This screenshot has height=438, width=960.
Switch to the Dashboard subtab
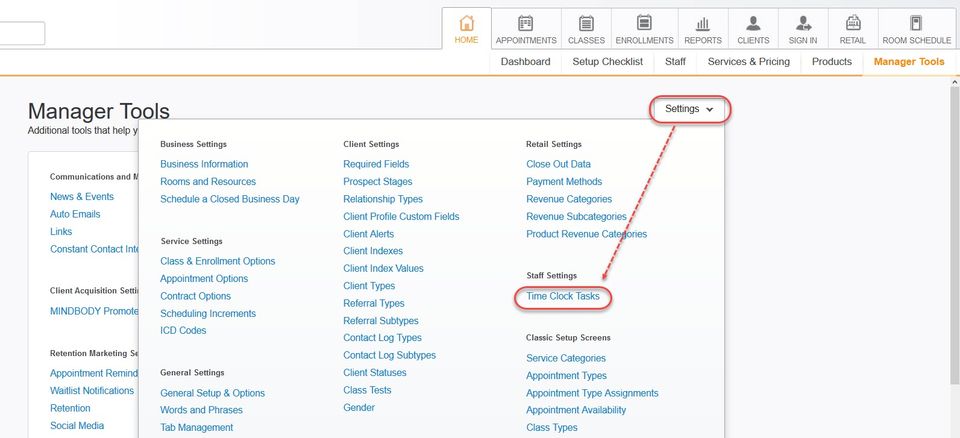525,61
